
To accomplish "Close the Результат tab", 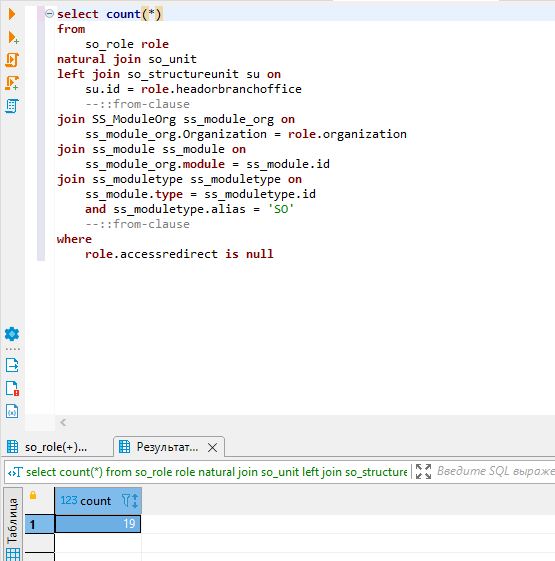I will pyautogui.click(x=212, y=447).
